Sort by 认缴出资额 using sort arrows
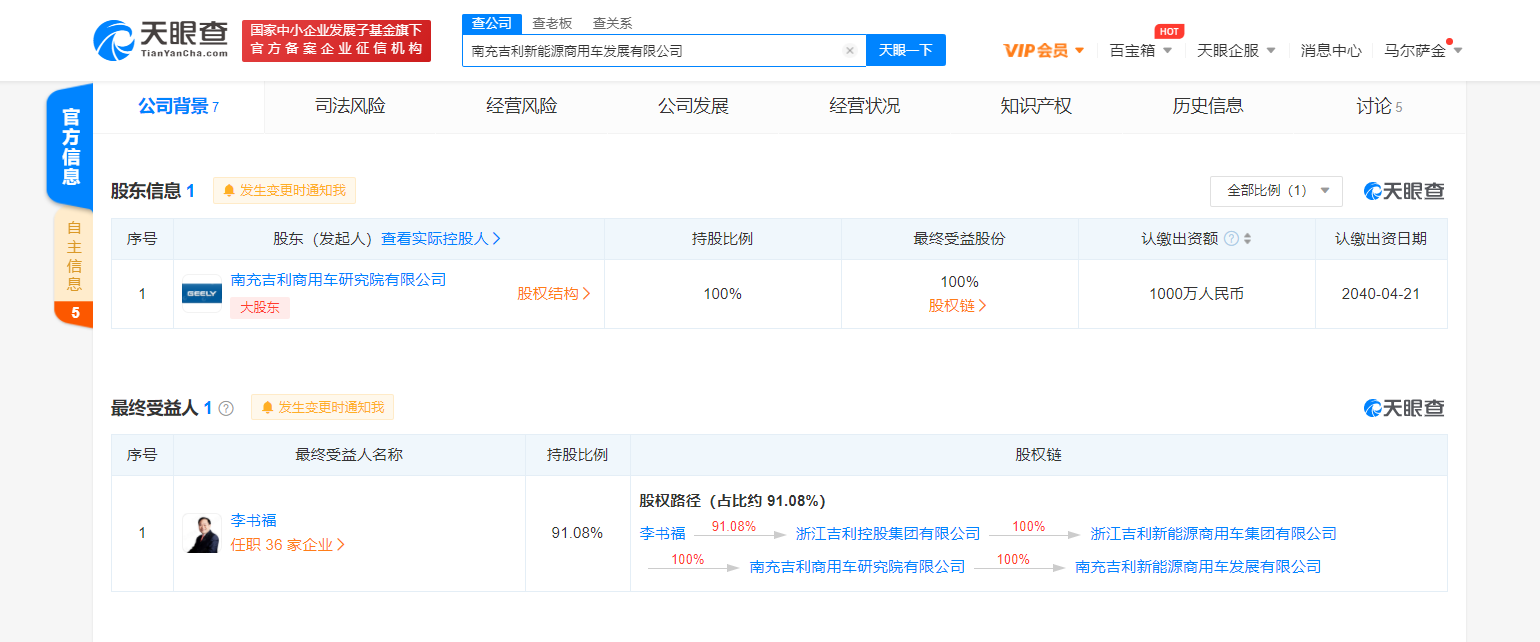This screenshot has width=1540, height=642. point(1247,239)
